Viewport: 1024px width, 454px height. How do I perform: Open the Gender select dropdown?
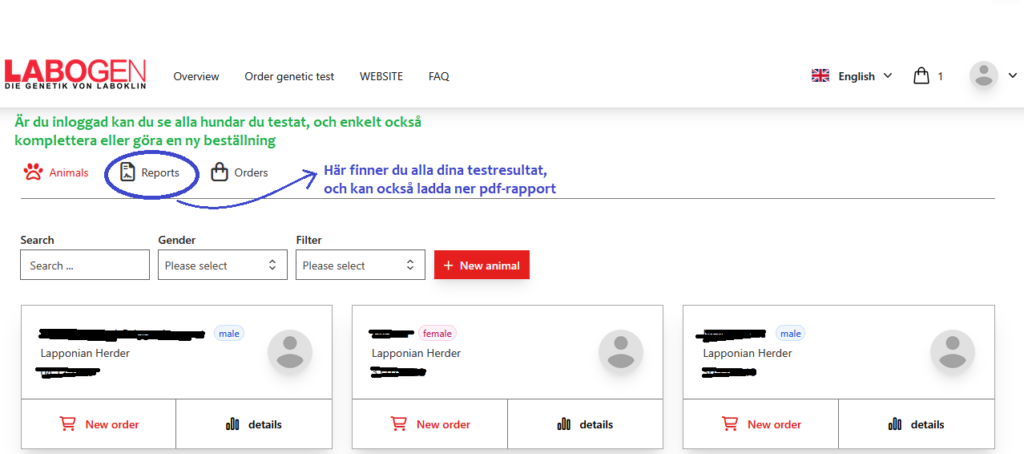(222, 265)
